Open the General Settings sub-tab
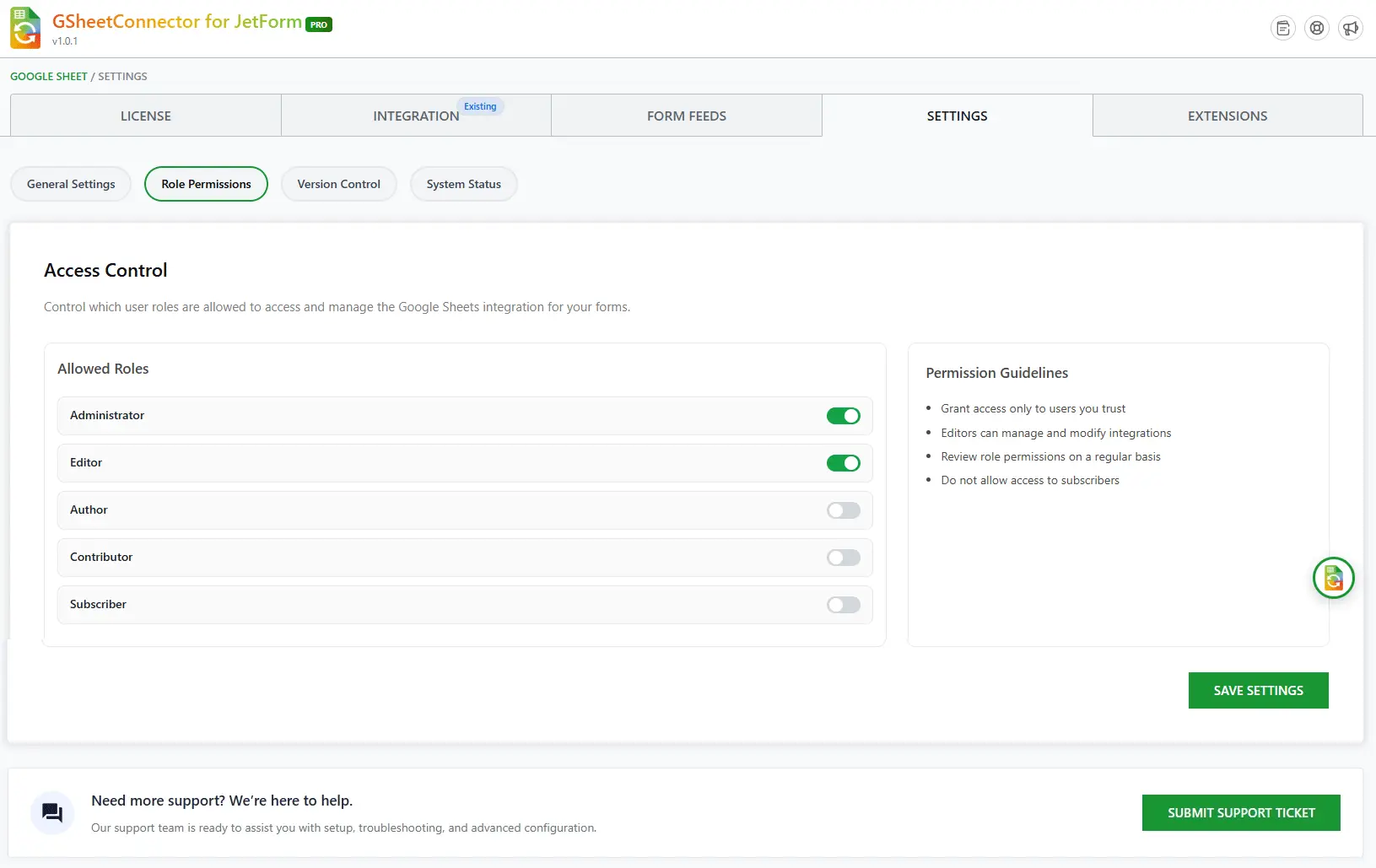1376x868 pixels. click(71, 184)
